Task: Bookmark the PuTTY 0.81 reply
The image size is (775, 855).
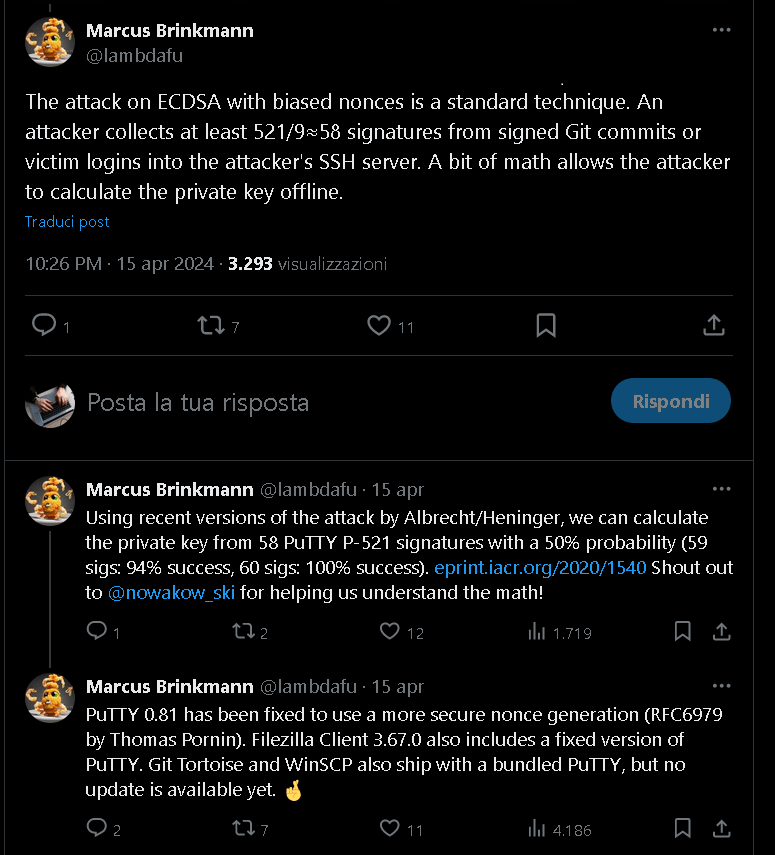Action: 682,828
